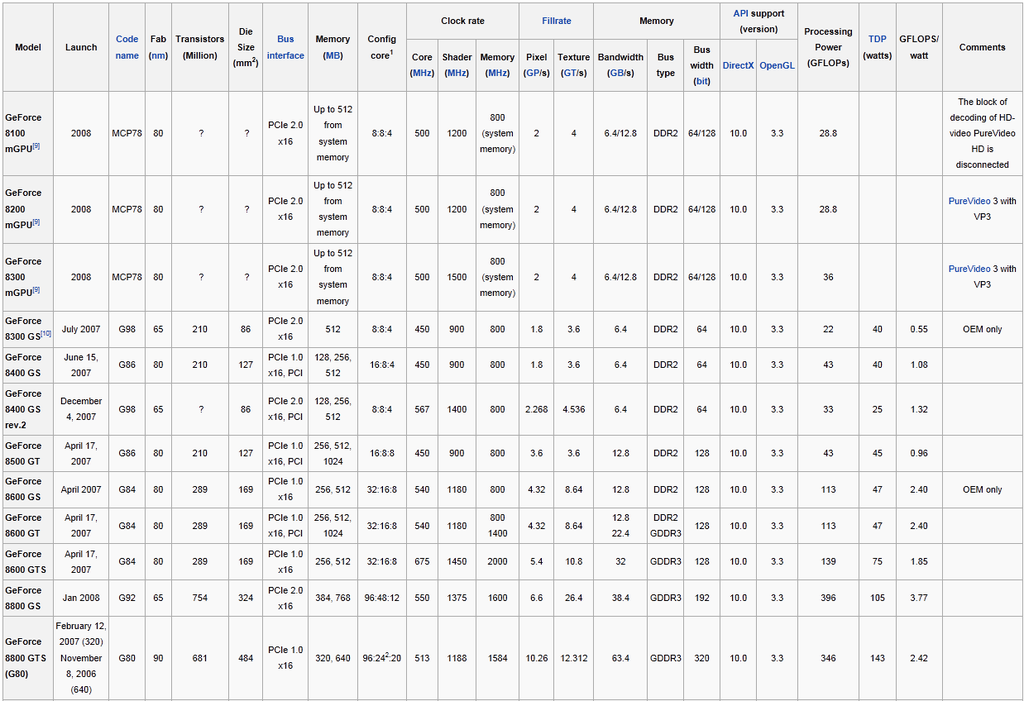Click the 1.32 GFLOPS/watt value
This screenshot has width=1024, height=701.
pos(919,410)
